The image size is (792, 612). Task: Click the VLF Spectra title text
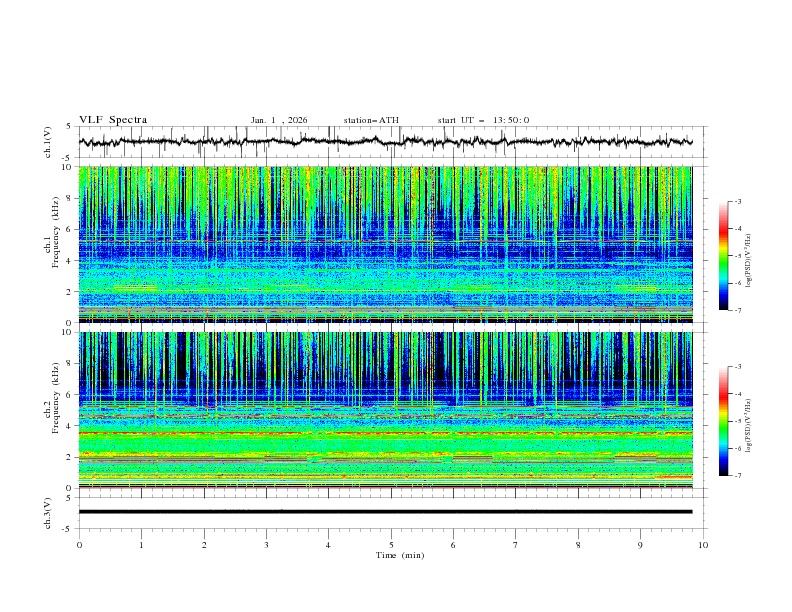113,120
